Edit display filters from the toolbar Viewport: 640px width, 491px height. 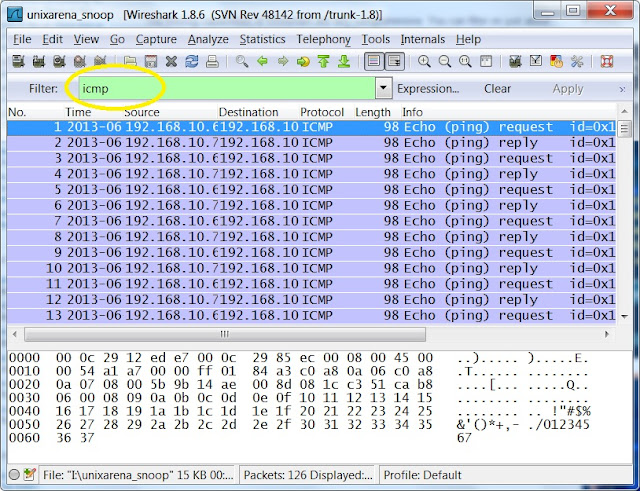click(536, 62)
